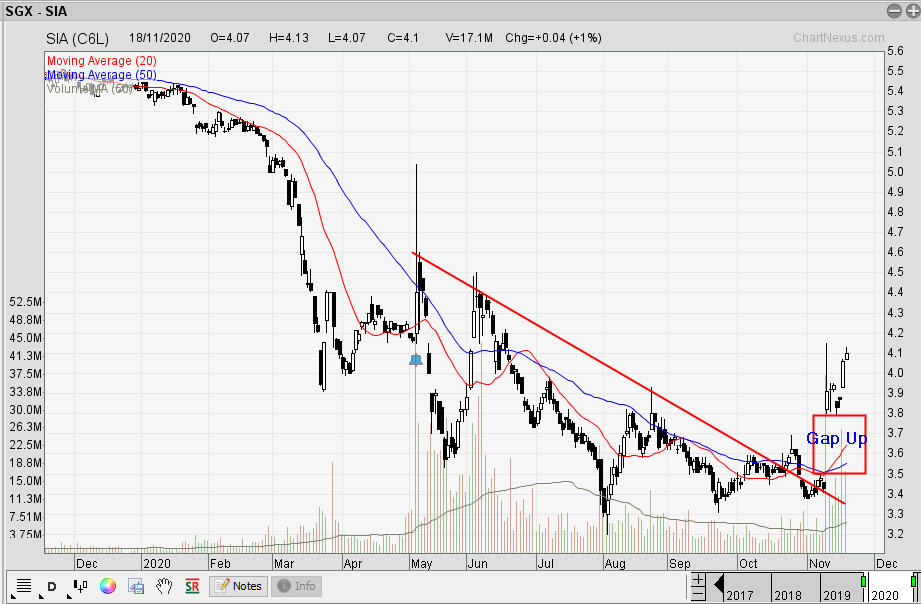This screenshot has height=604, width=921.
Task: Open the indicator list menu icon
Action: point(23,586)
